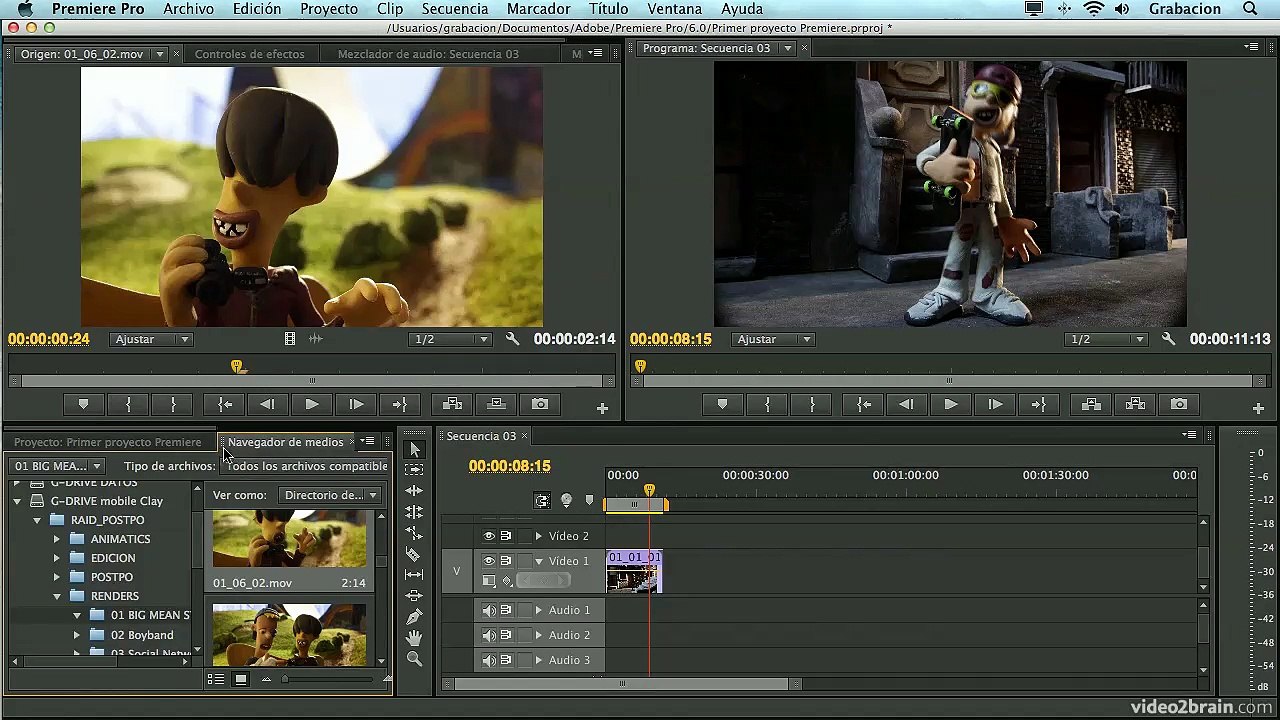Select the Pen tool in the tools panel
Viewport: 1280px width, 720px height.
(x=414, y=616)
